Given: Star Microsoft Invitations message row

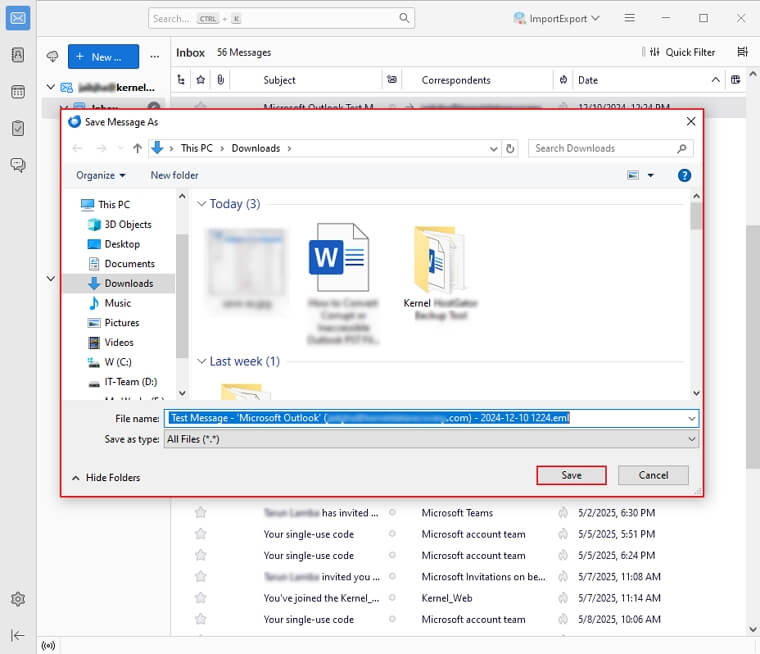Looking at the screenshot, I should coord(201,576).
